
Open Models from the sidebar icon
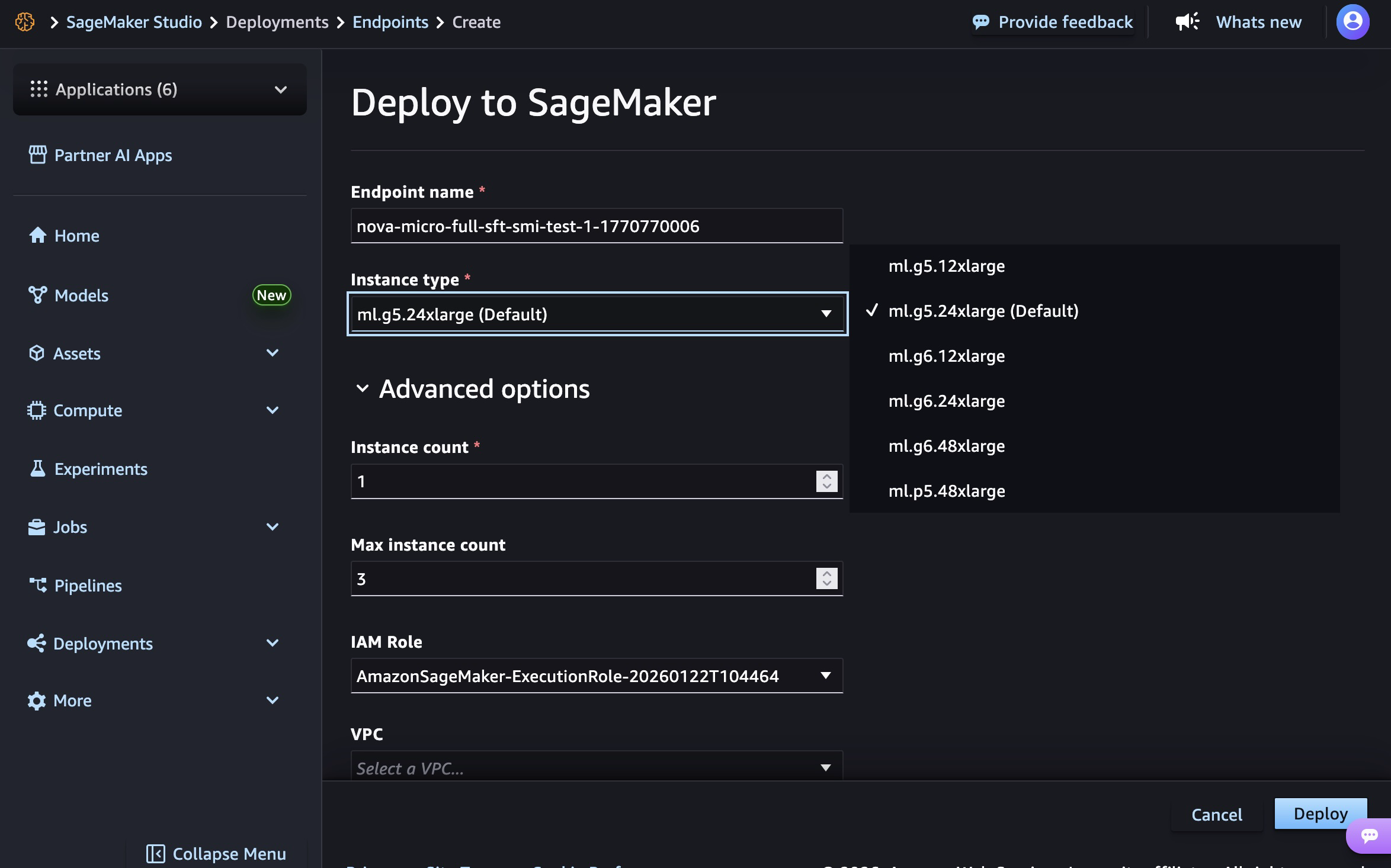(37, 295)
